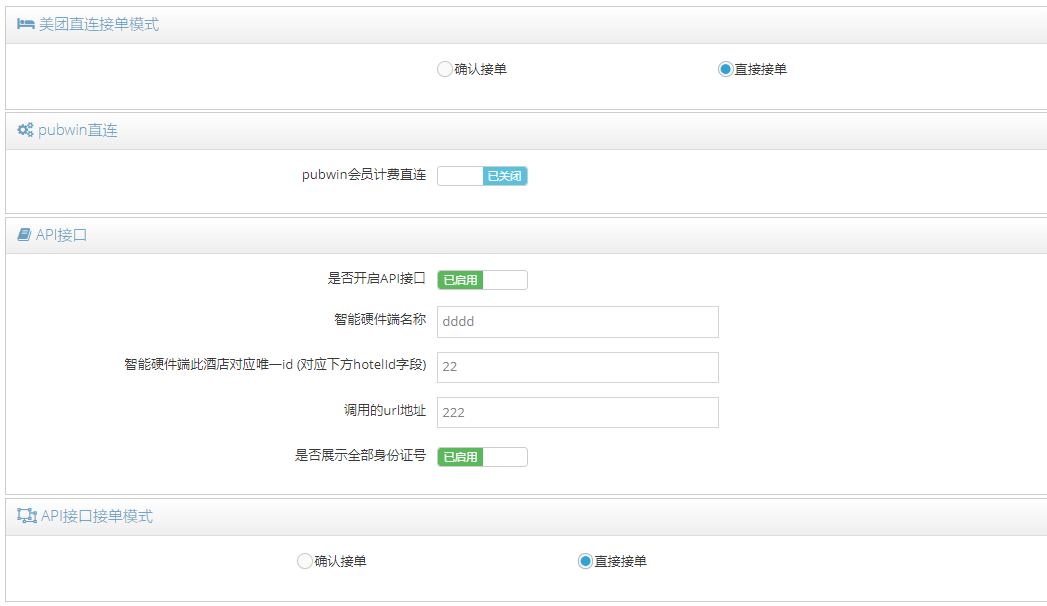Click the 智能硬件端此酒店对应唯一id label
1047x606 pixels.
pyautogui.click(x=275, y=364)
